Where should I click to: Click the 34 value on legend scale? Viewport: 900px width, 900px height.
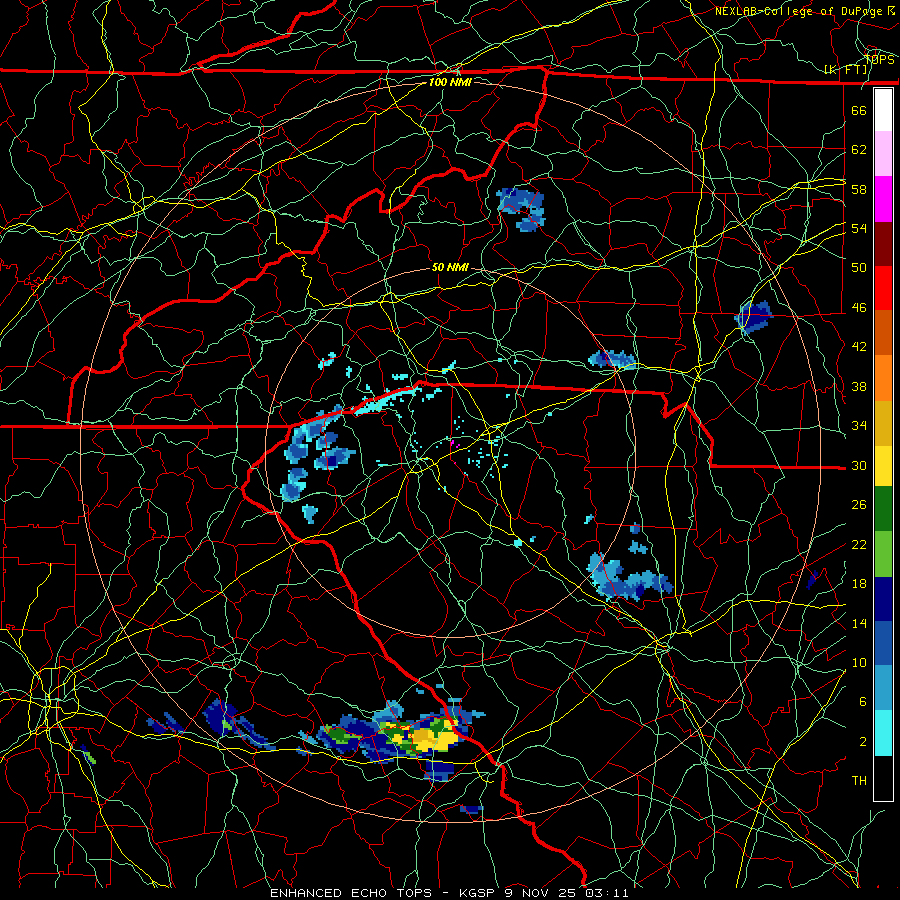tap(859, 426)
